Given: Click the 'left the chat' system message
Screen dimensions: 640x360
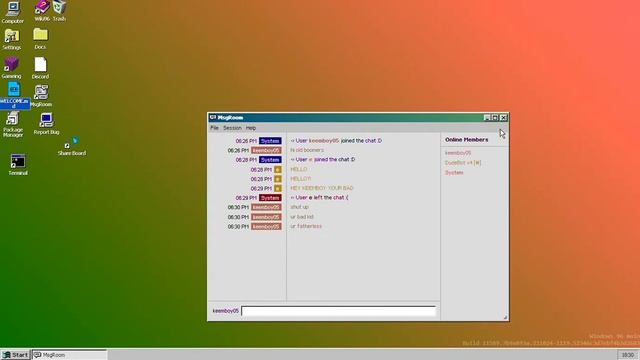Looking at the screenshot, I should 319,198.
